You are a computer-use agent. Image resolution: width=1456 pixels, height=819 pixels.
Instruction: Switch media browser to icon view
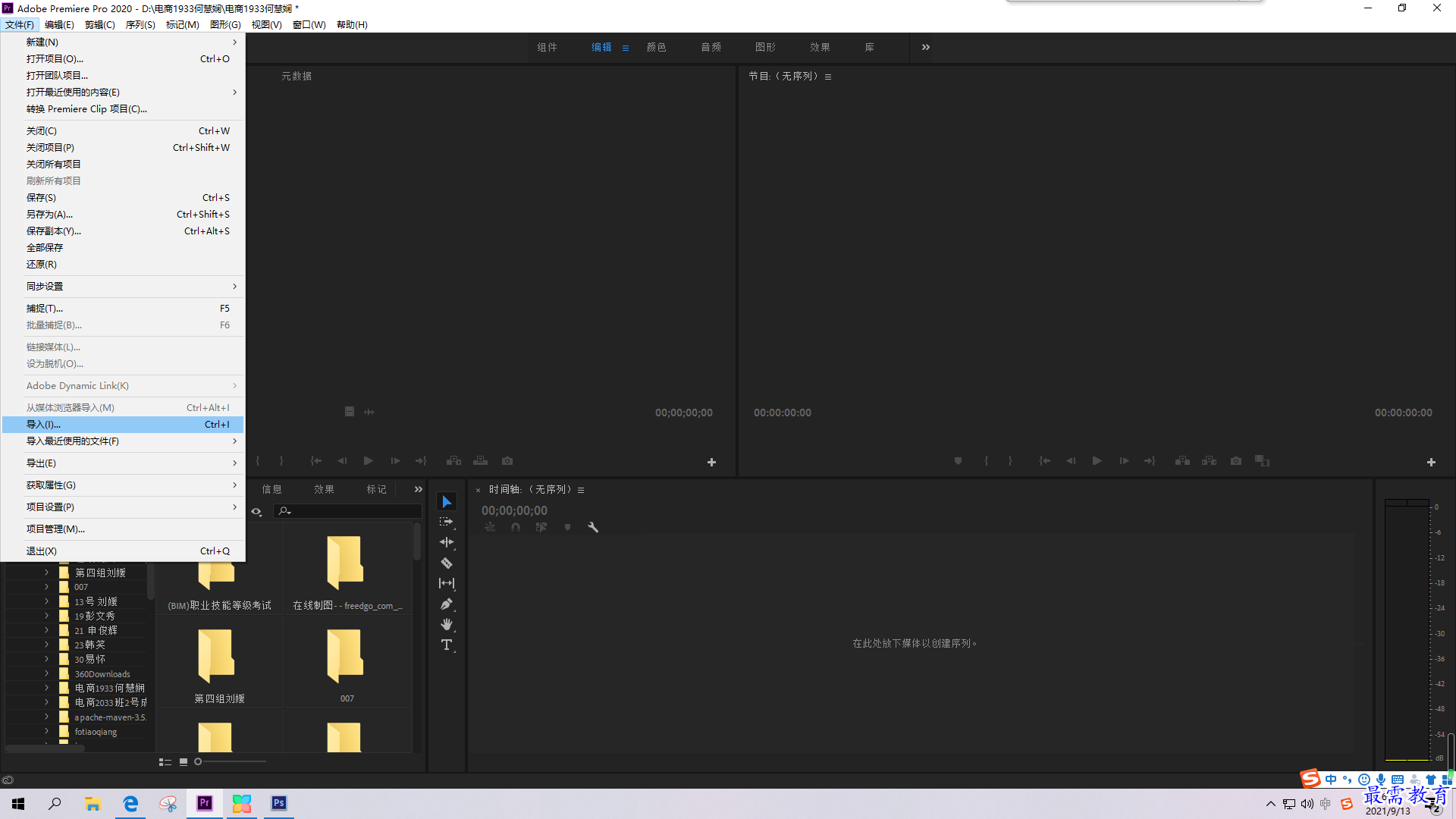point(184,762)
